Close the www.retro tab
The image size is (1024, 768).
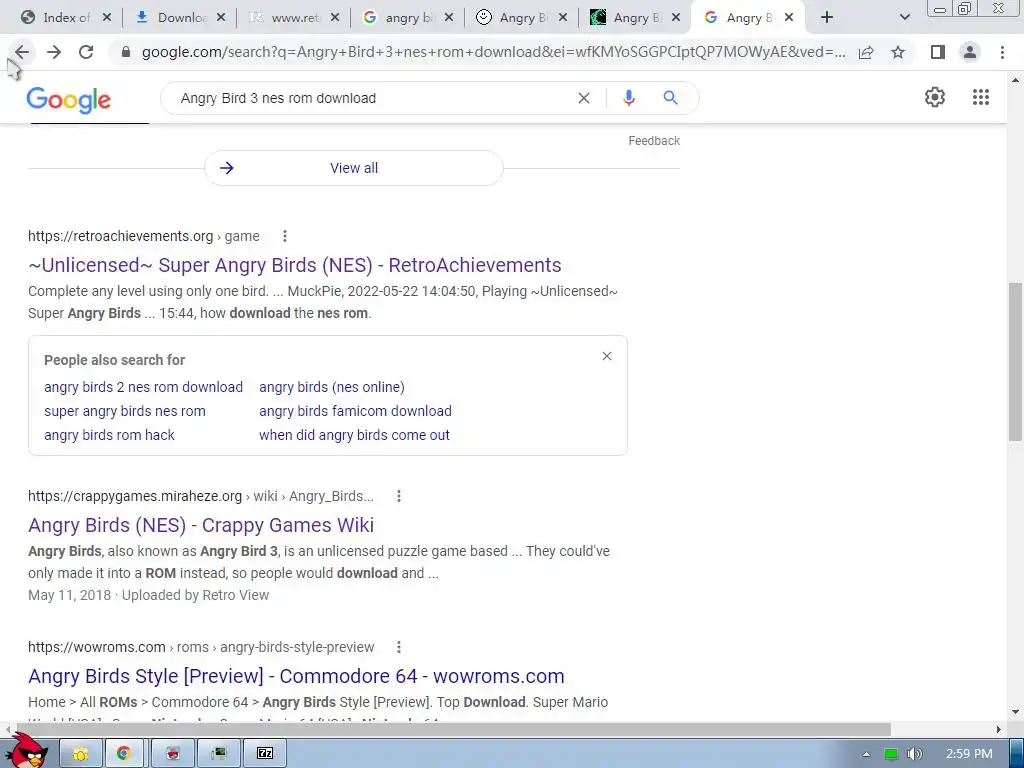pos(335,18)
